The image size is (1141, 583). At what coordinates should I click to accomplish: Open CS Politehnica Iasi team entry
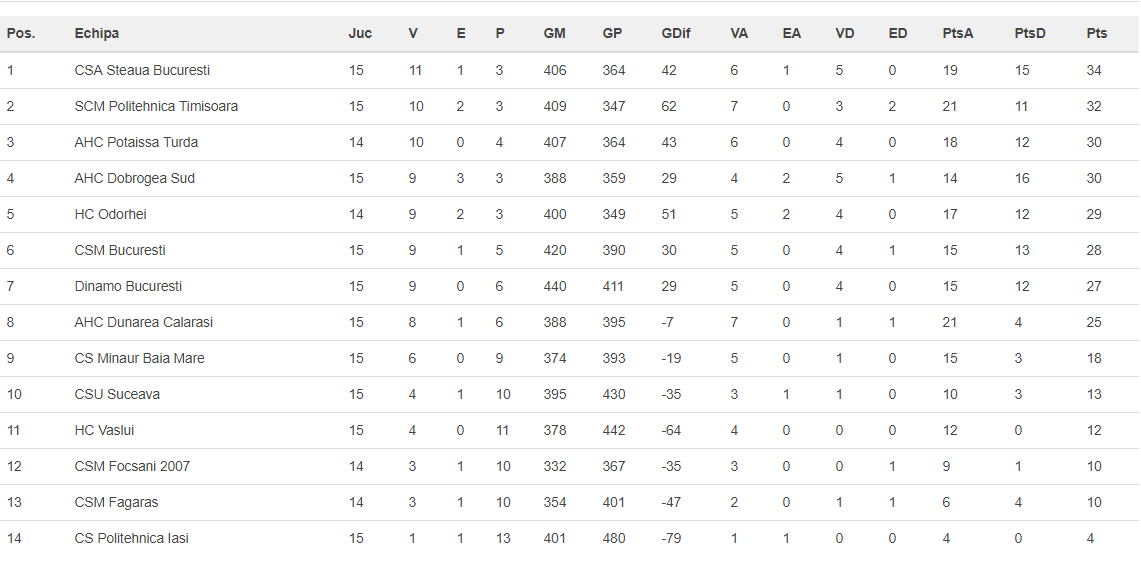[x=131, y=538]
